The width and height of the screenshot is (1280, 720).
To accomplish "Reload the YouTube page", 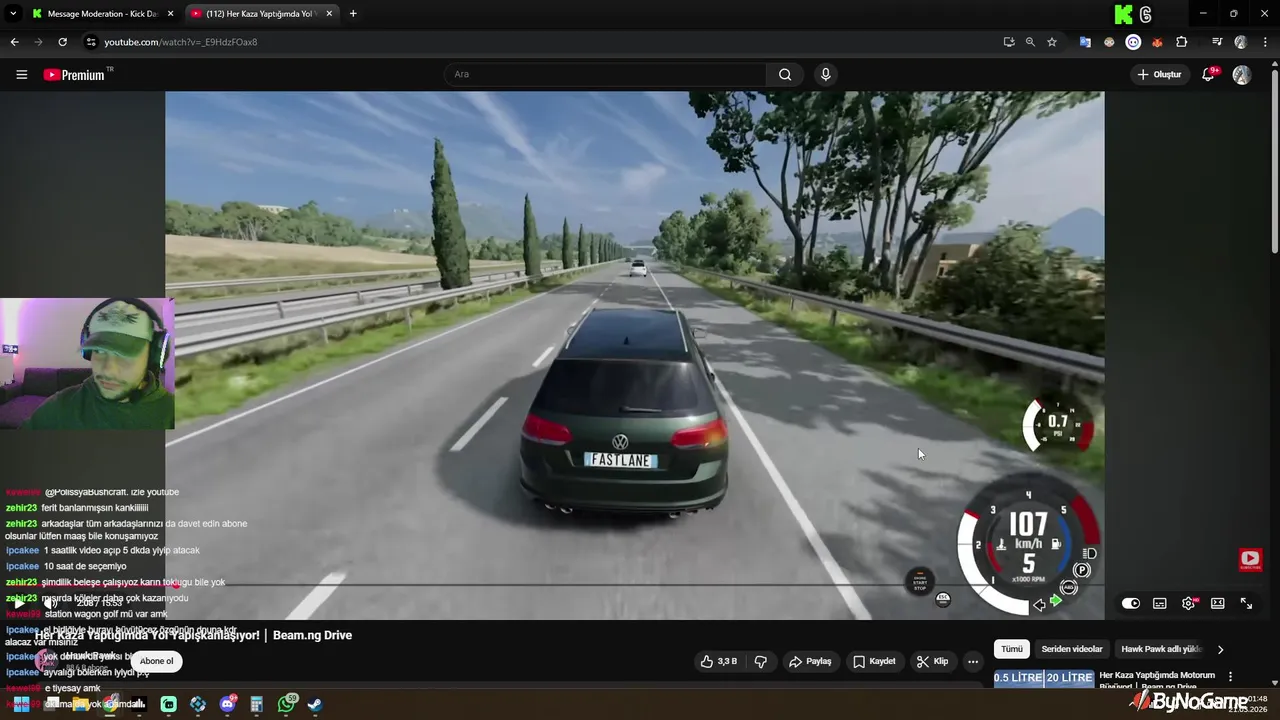I will [62, 42].
